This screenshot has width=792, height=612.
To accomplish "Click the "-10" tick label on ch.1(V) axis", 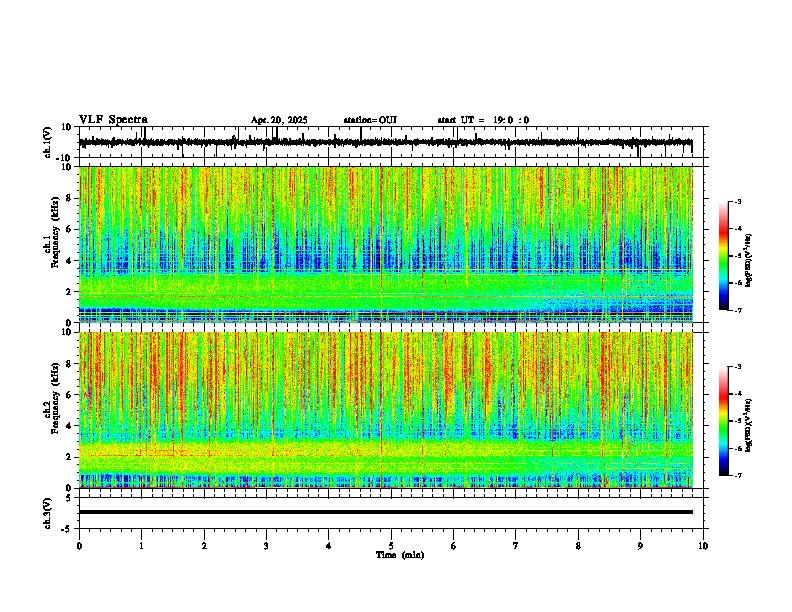I will tap(65, 158).
